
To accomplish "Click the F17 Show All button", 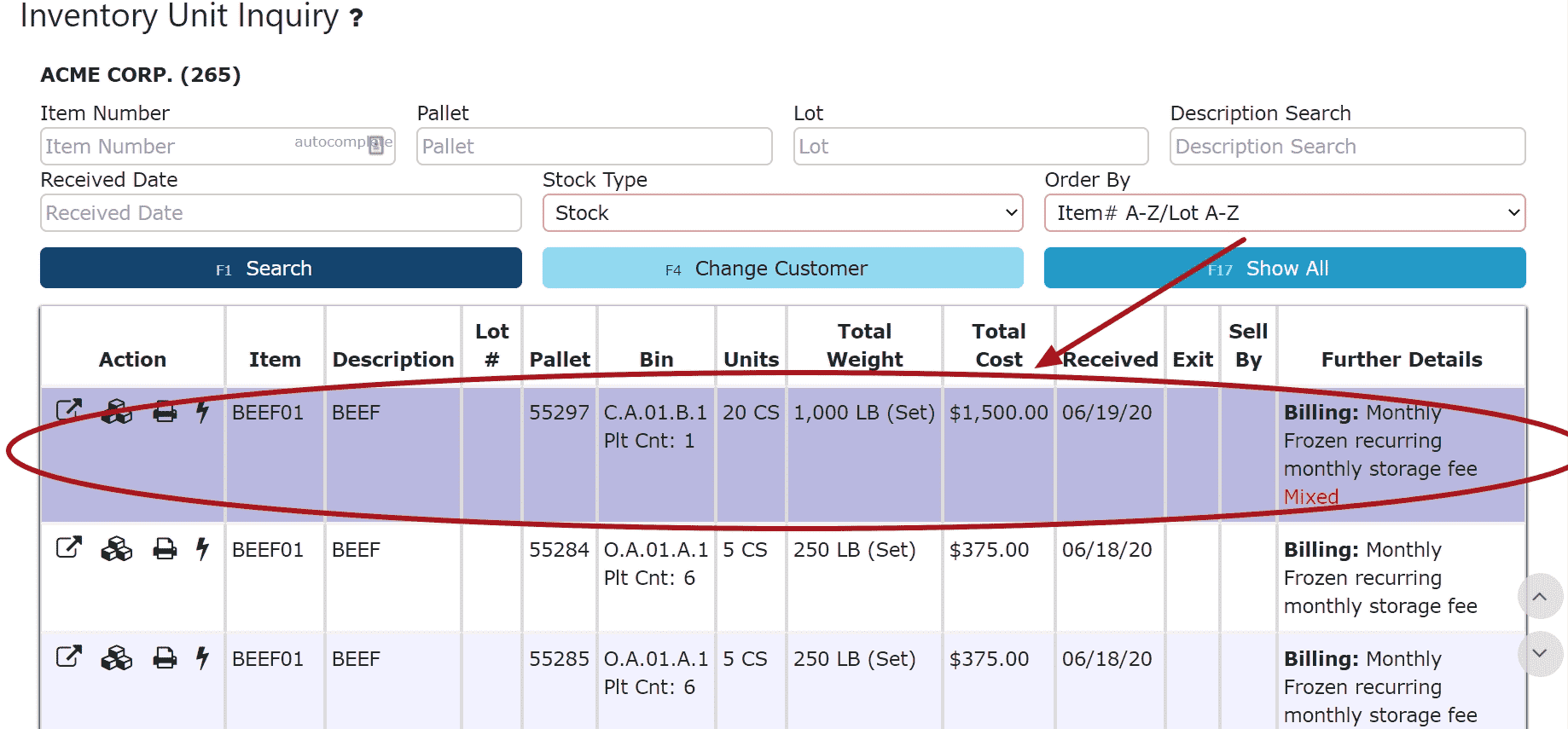I will point(1284,268).
